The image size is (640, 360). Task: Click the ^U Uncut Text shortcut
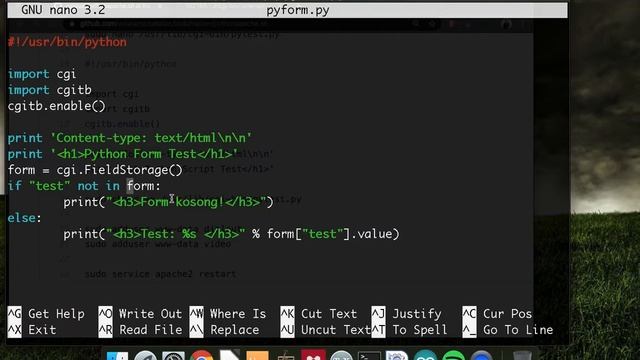325,330
